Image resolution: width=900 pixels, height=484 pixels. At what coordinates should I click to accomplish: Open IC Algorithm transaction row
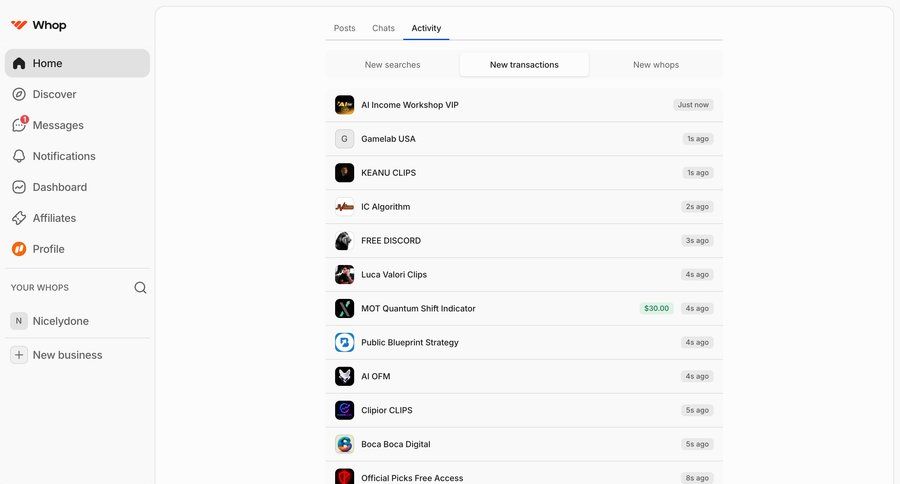[524, 207]
